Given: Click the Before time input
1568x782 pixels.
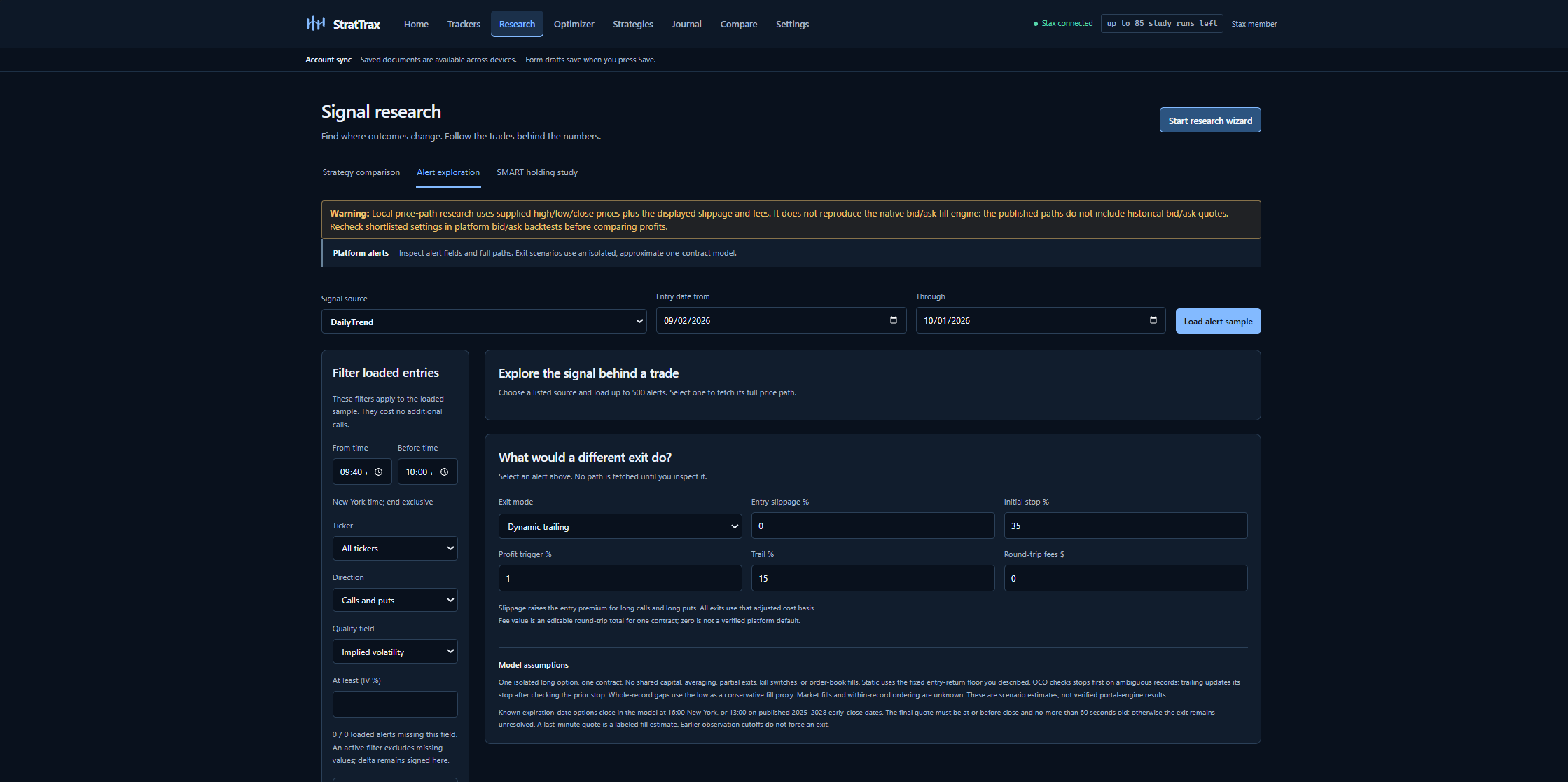Looking at the screenshot, I should click(x=427, y=472).
